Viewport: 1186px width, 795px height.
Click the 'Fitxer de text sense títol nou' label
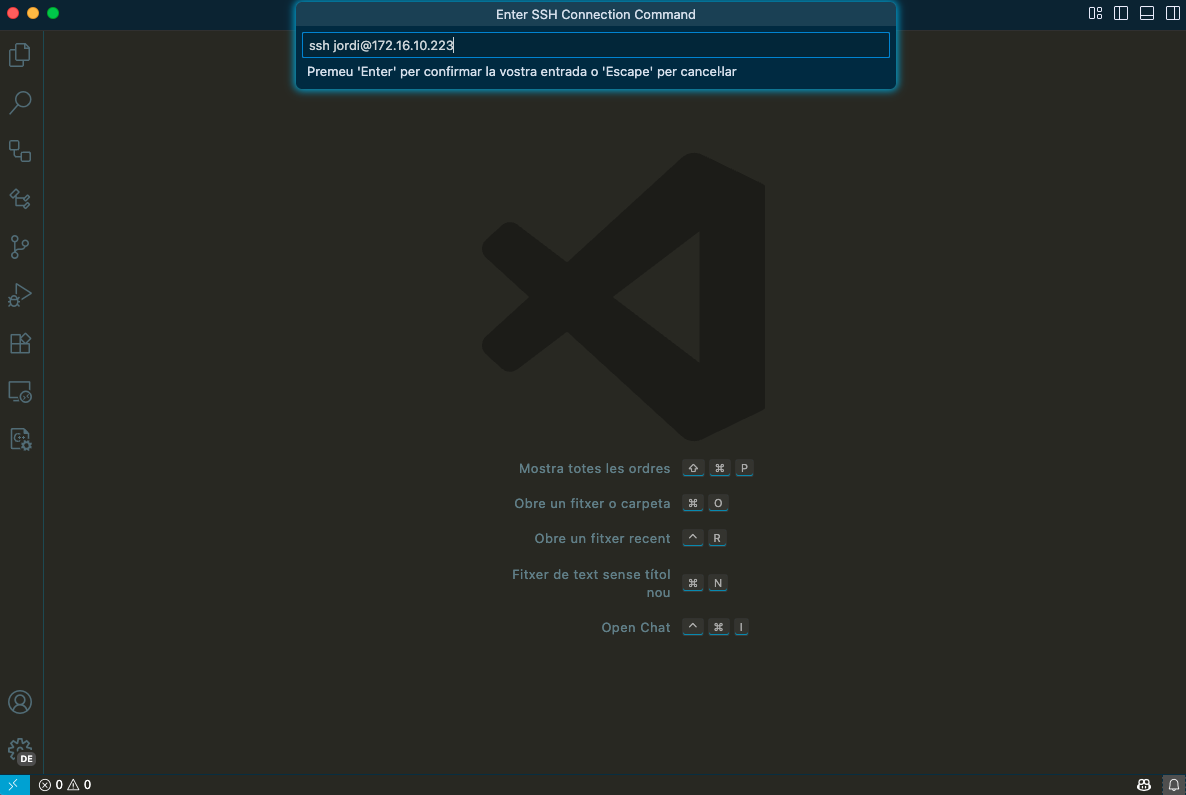click(591, 583)
